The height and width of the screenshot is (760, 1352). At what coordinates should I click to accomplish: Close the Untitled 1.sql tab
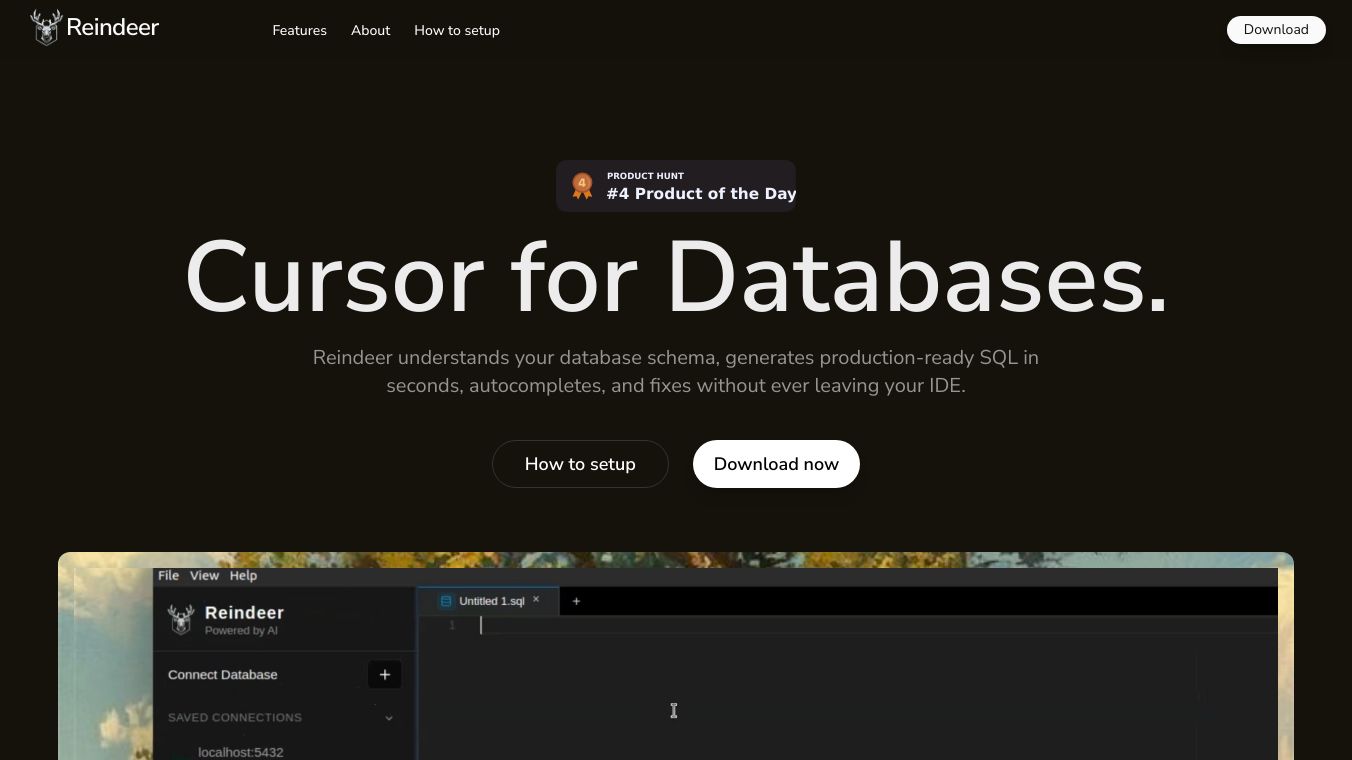pyautogui.click(x=536, y=600)
